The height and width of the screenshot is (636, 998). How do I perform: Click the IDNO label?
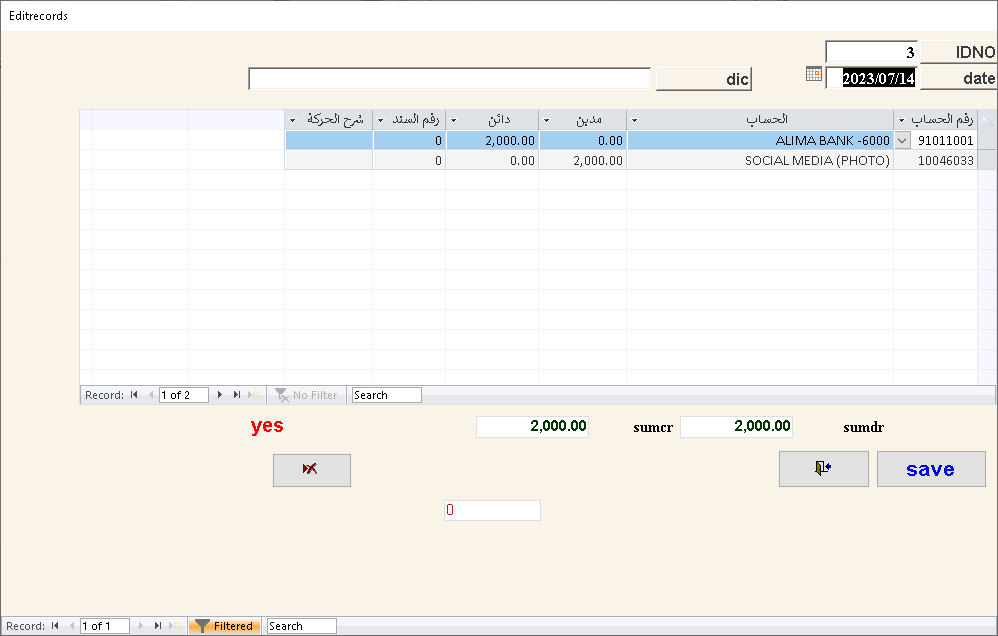pyautogui.click(x=959, y=52)
